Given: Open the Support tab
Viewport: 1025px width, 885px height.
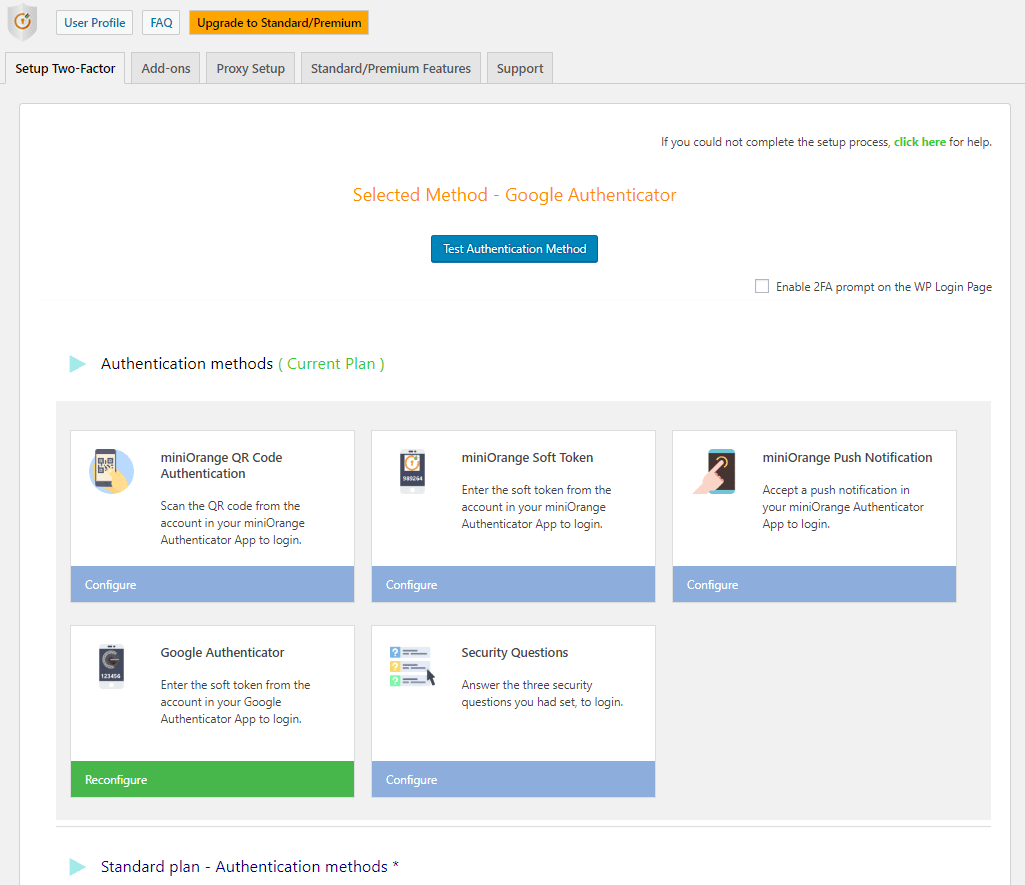Looking at the screenshot, I should click(x=520, y=68).
